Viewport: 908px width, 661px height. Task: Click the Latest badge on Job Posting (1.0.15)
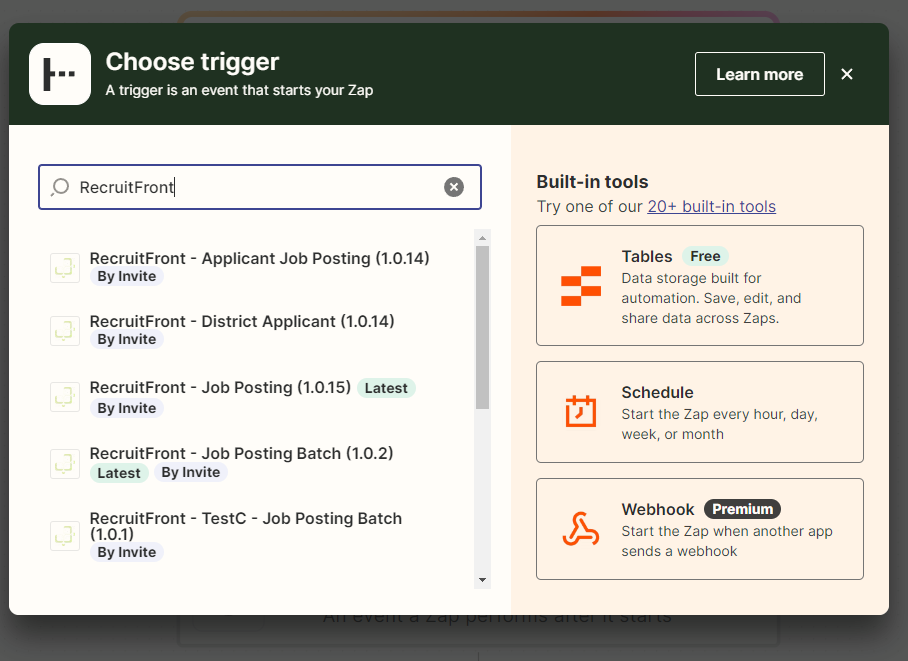coord(386,388)
